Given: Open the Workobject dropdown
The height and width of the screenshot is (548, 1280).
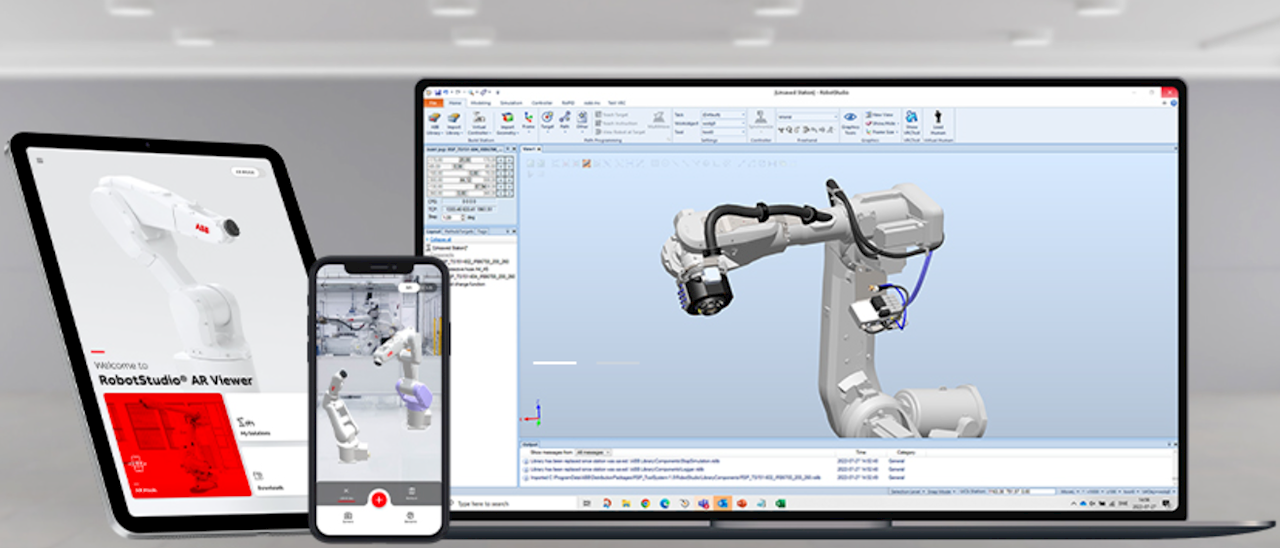Looking at the screenshot, I should click(724, 123).
